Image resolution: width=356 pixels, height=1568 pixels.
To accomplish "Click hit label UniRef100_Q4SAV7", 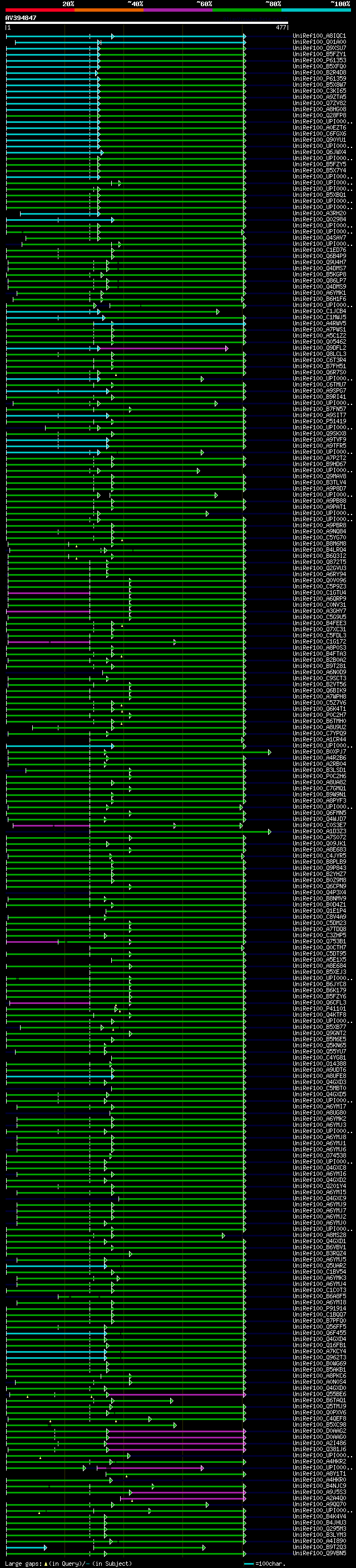I will point(319,238).
